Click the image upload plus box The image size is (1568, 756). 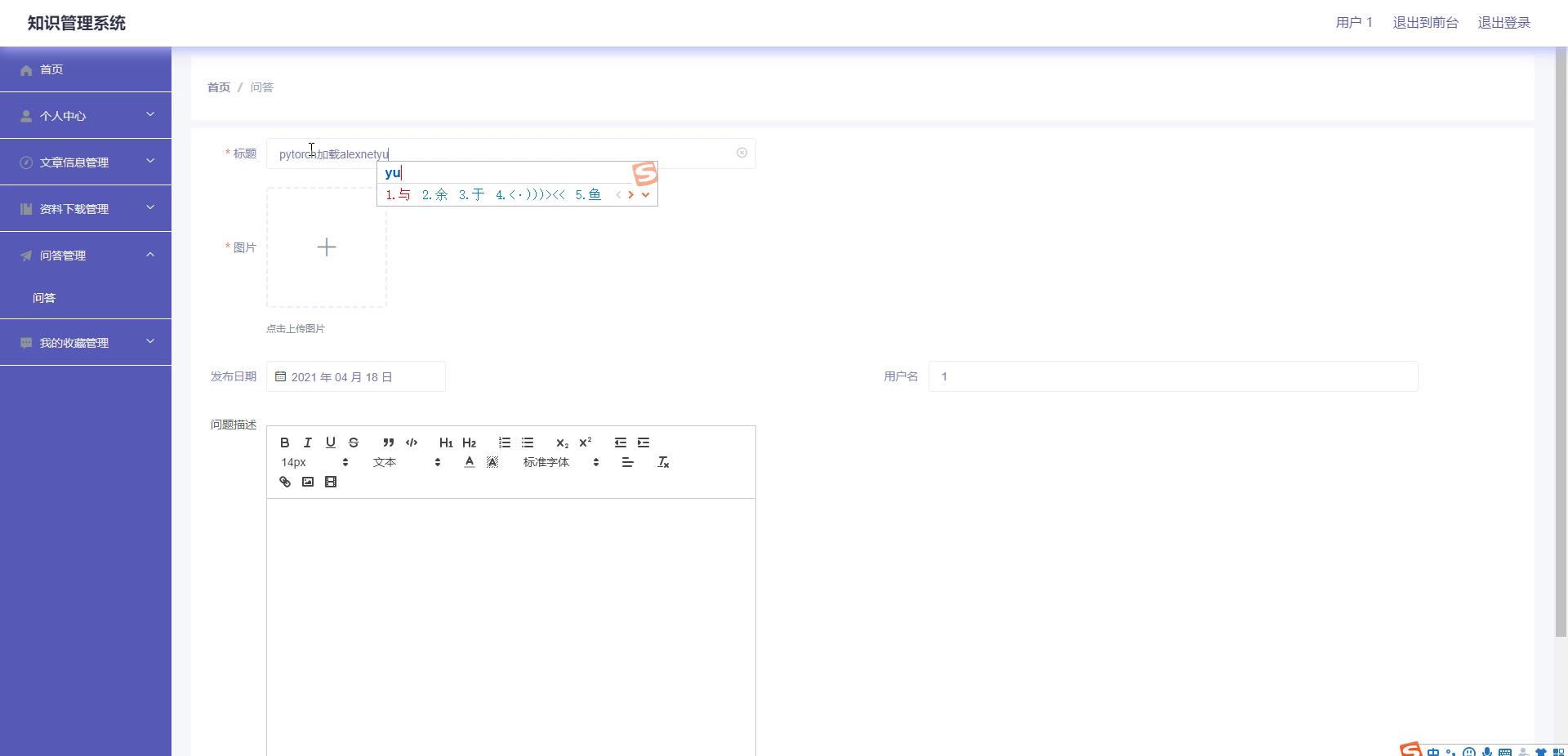tap(327, 247)
